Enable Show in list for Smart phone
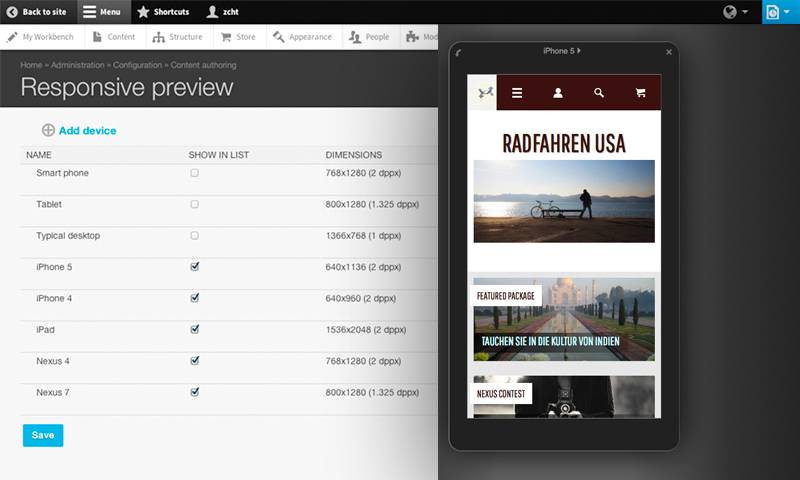The width and height of the screenshot is (800, 480). (x=194, y=173)
